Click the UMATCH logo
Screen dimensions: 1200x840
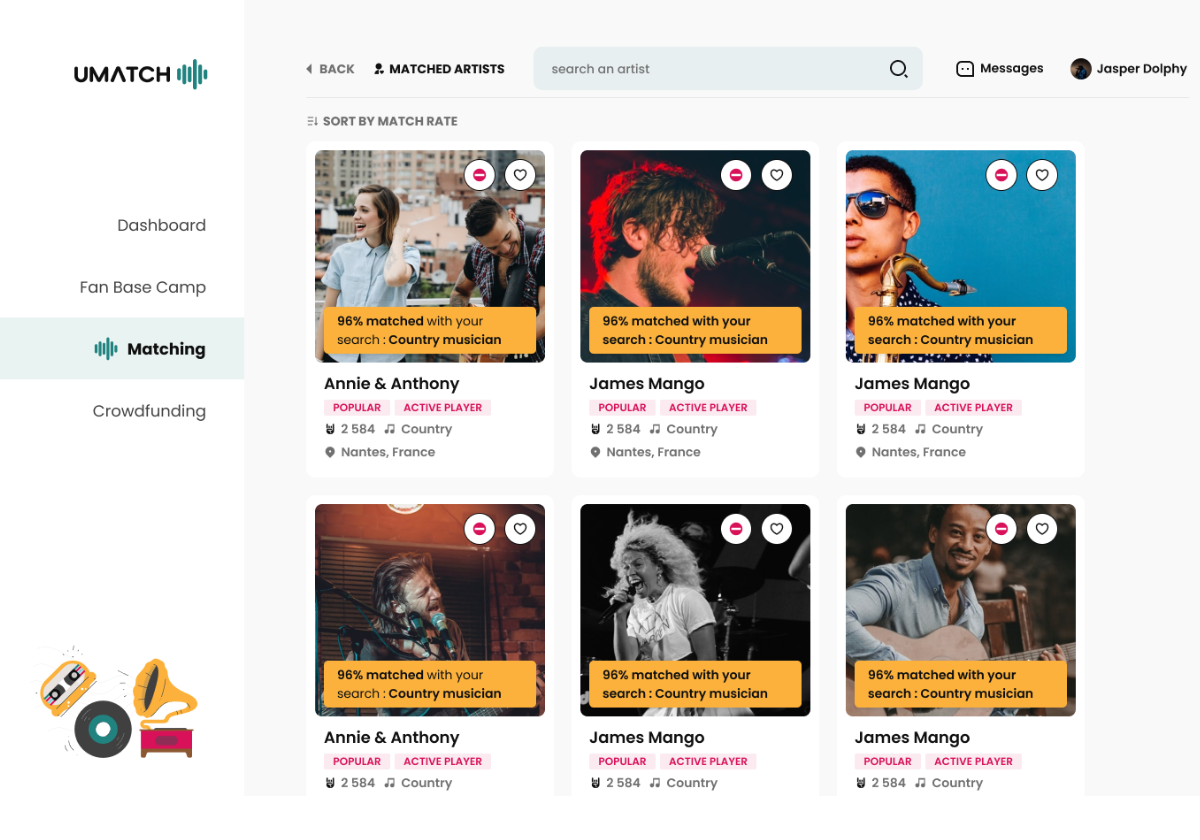[141, 74]
